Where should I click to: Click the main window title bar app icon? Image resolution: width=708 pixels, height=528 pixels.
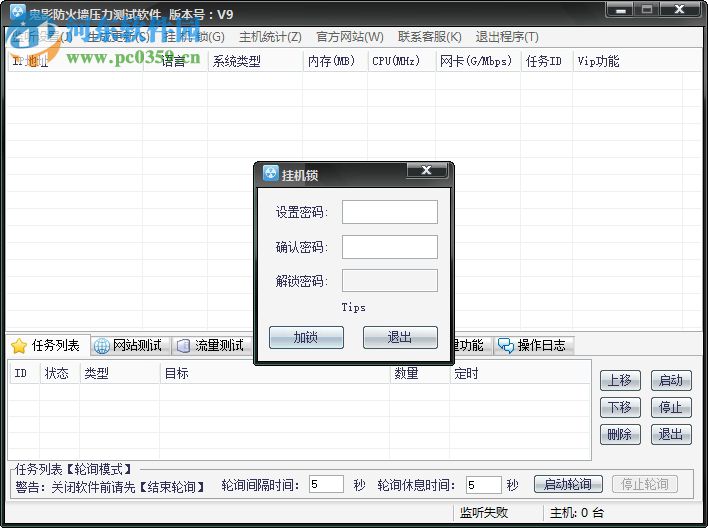tap(17, 12)
